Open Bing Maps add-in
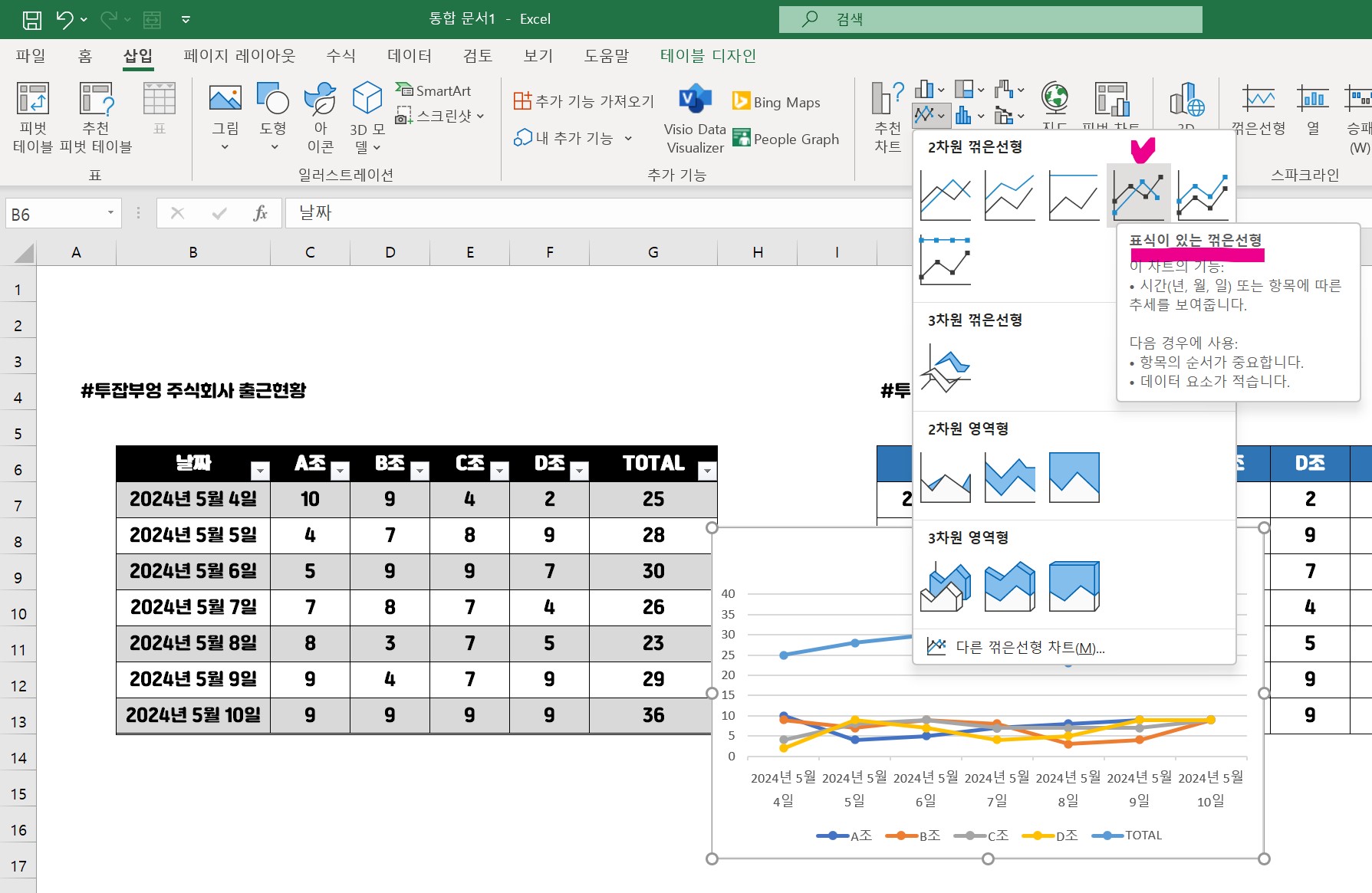The height and width of the screenshot is (893, 1372). (x=776, y=102)
